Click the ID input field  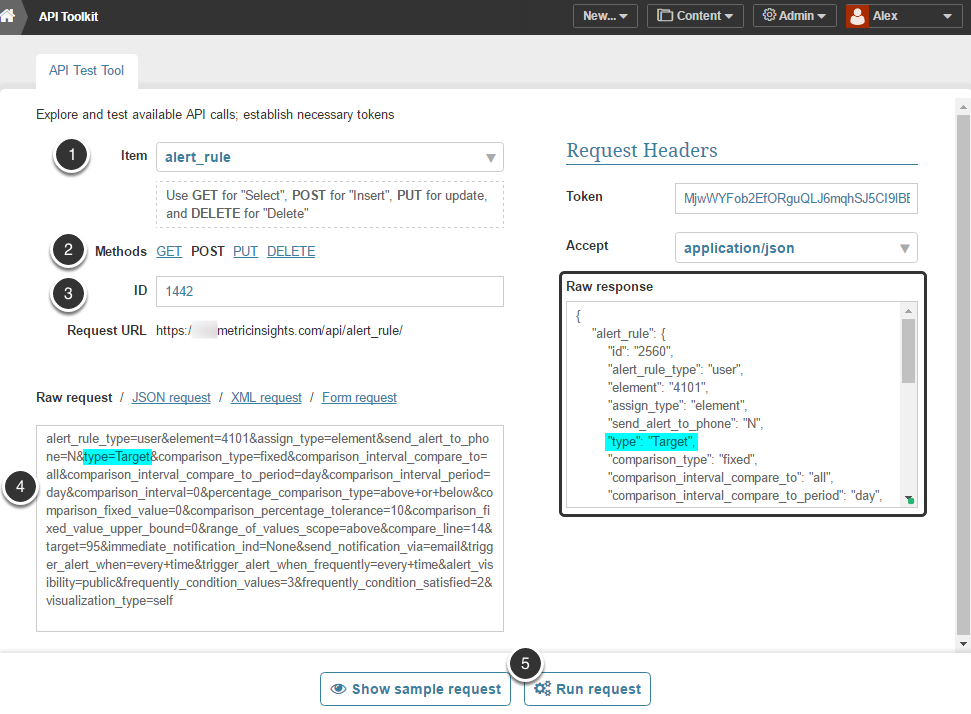[x=329, y=291]
